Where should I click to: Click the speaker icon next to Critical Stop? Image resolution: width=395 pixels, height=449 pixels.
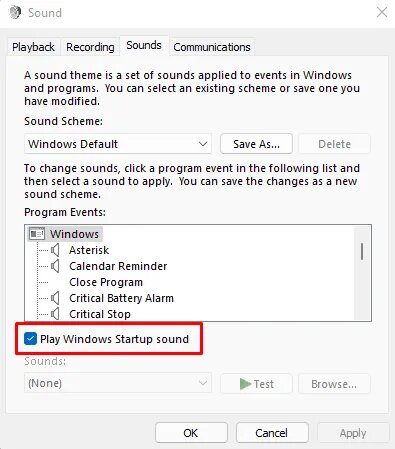coord(55,314)
